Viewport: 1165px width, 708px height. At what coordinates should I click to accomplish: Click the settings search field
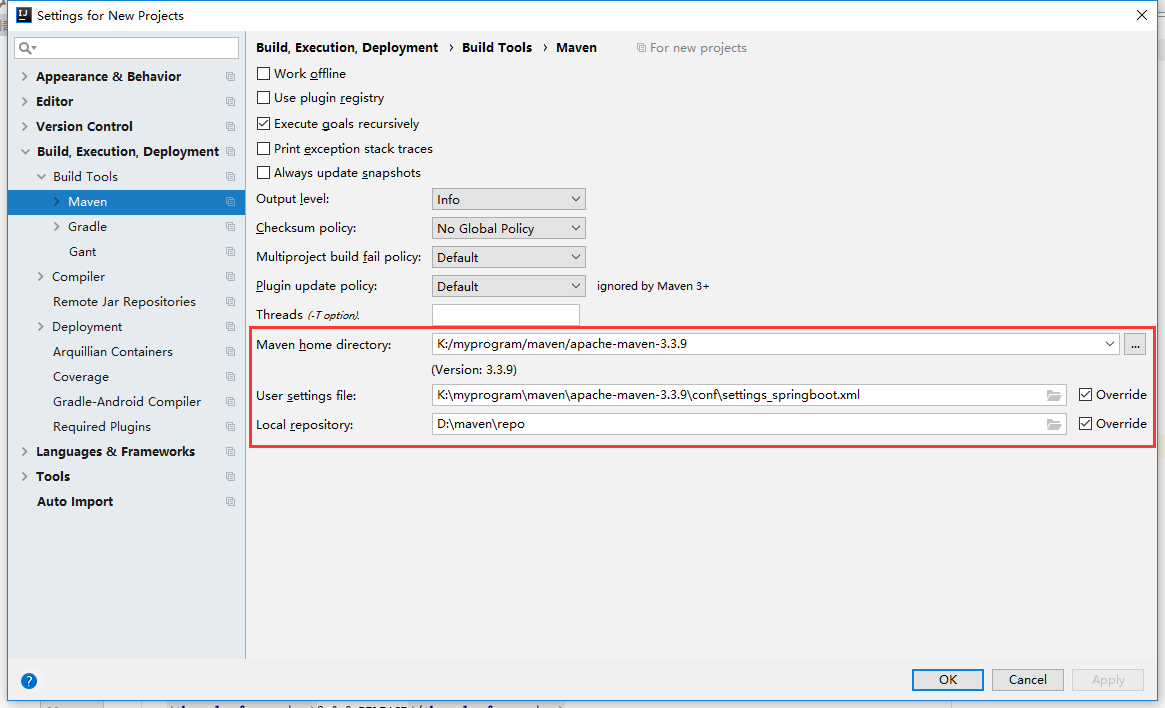(x=126, y=48)
